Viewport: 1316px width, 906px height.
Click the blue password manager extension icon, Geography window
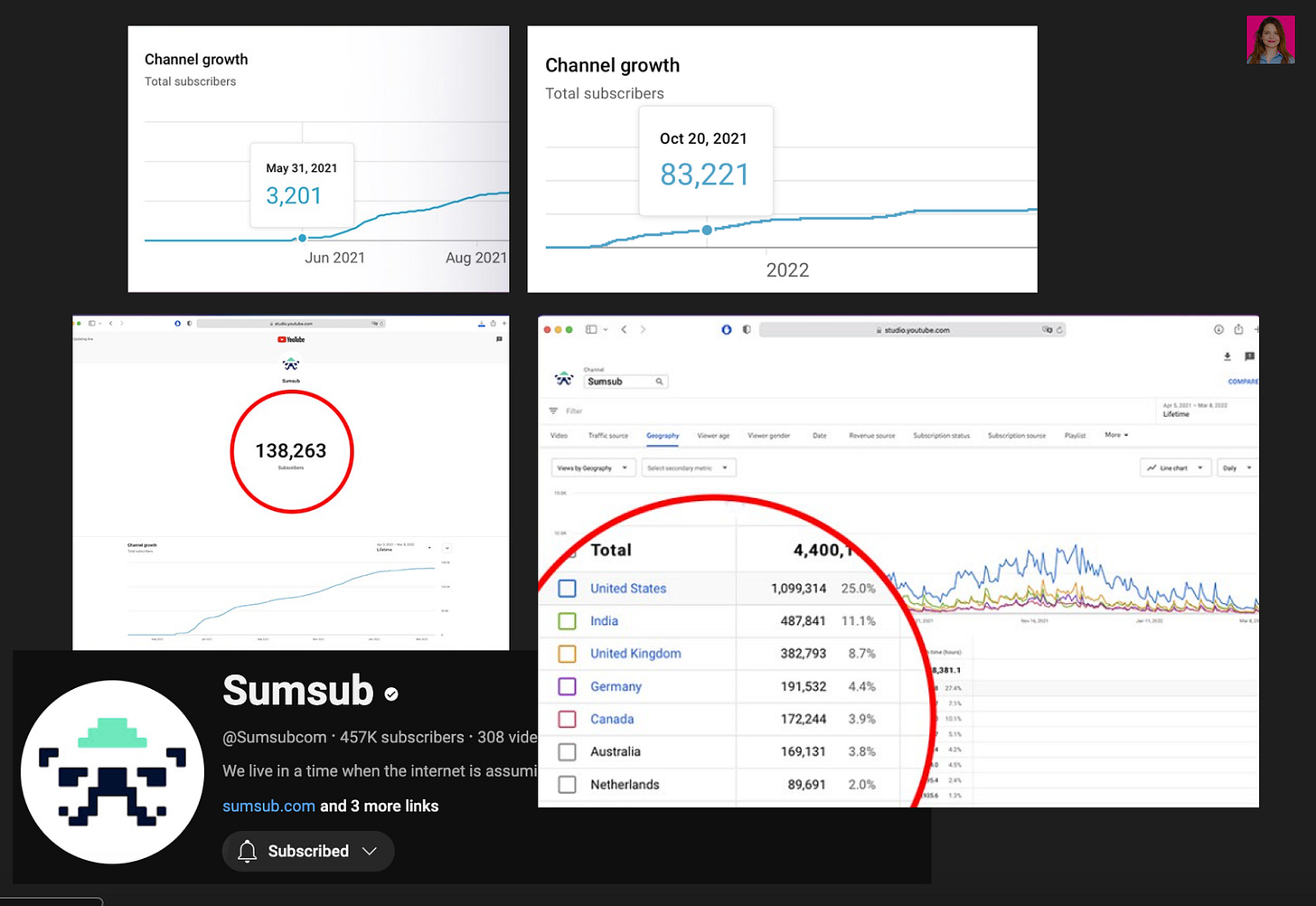point(726,330)
